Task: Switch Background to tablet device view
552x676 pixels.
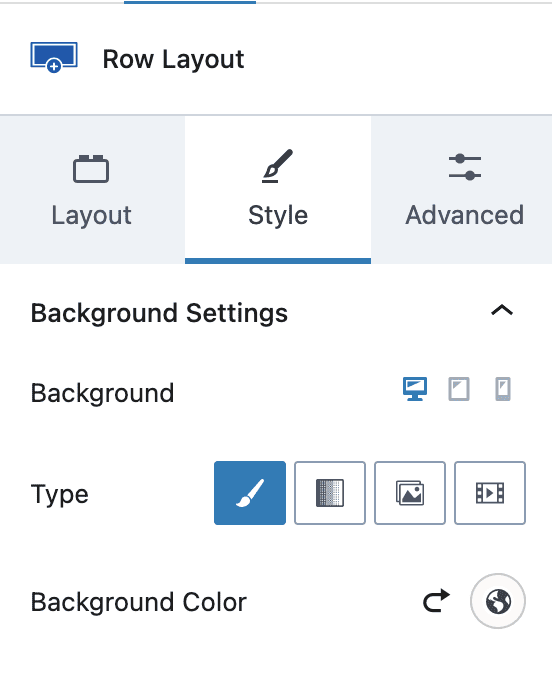Action: tap(459, 389)
